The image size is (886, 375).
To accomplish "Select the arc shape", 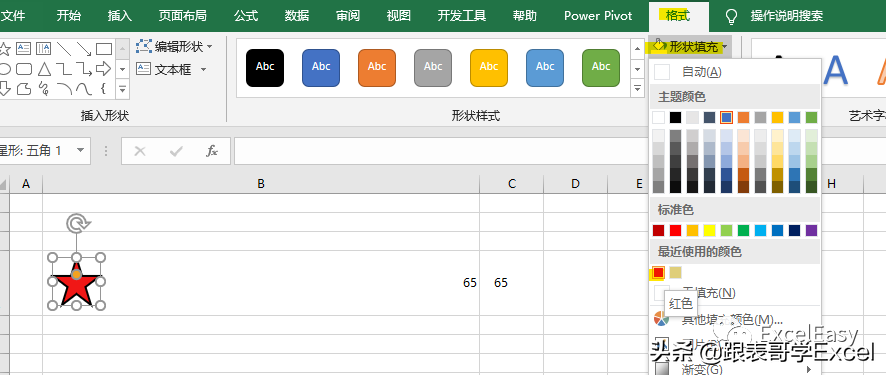I will (64, 89).
